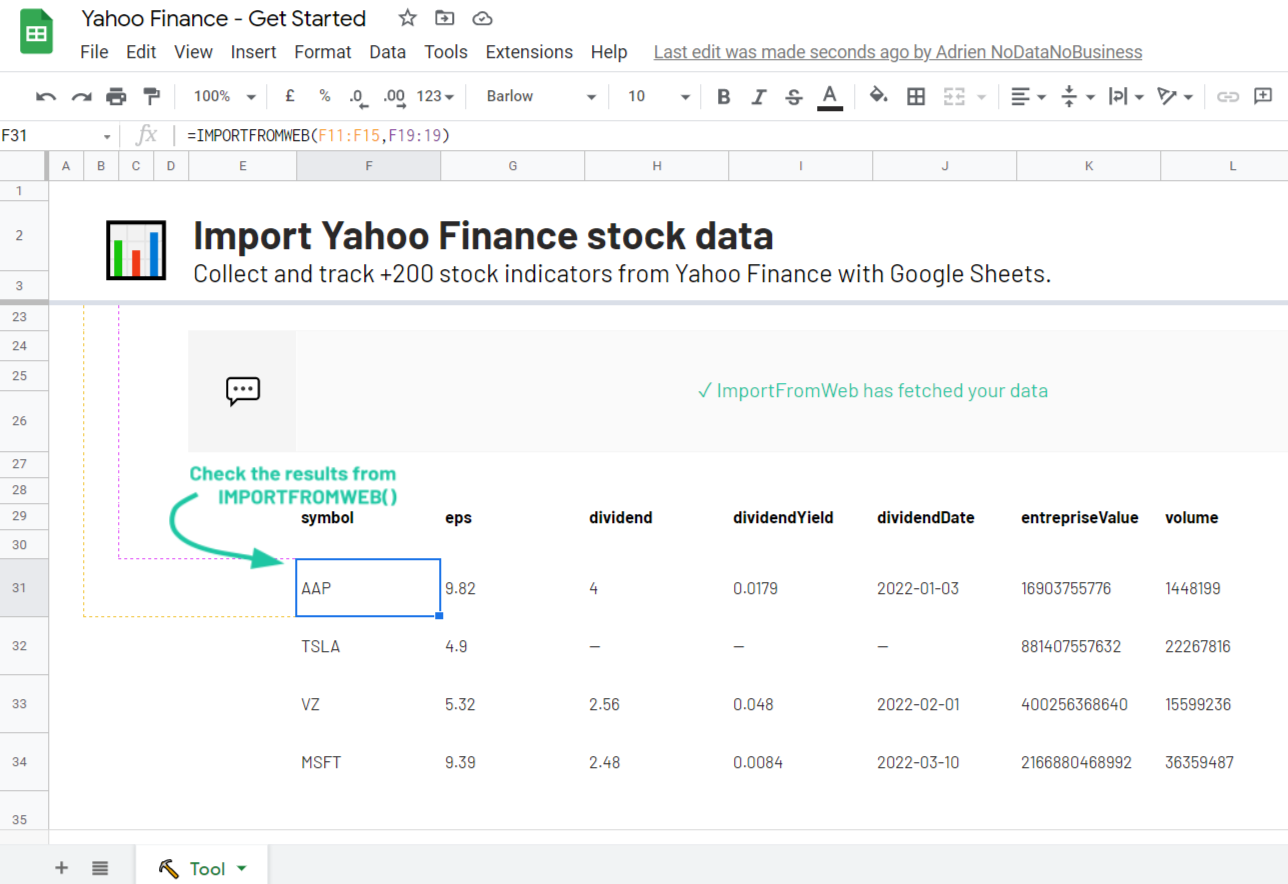The image size is (1288, 884).
Task: Click the document title Yahoo Finance - Get Started
Action: (223, 18)
